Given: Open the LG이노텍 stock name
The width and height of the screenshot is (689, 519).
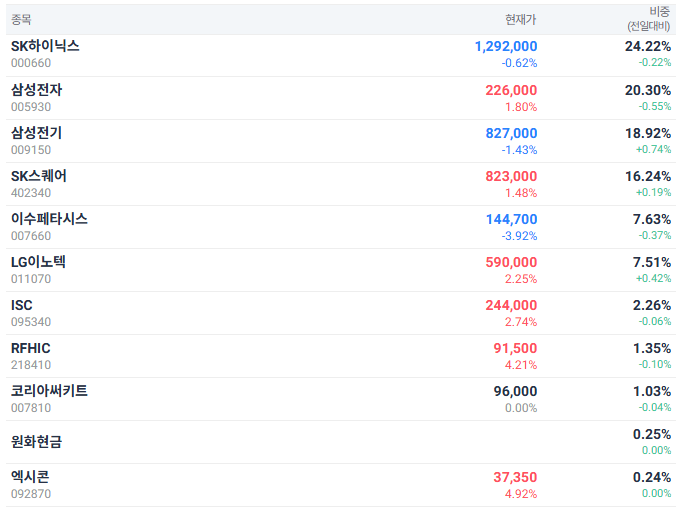Looking at the screenshot, I should [x=38, y=262].
